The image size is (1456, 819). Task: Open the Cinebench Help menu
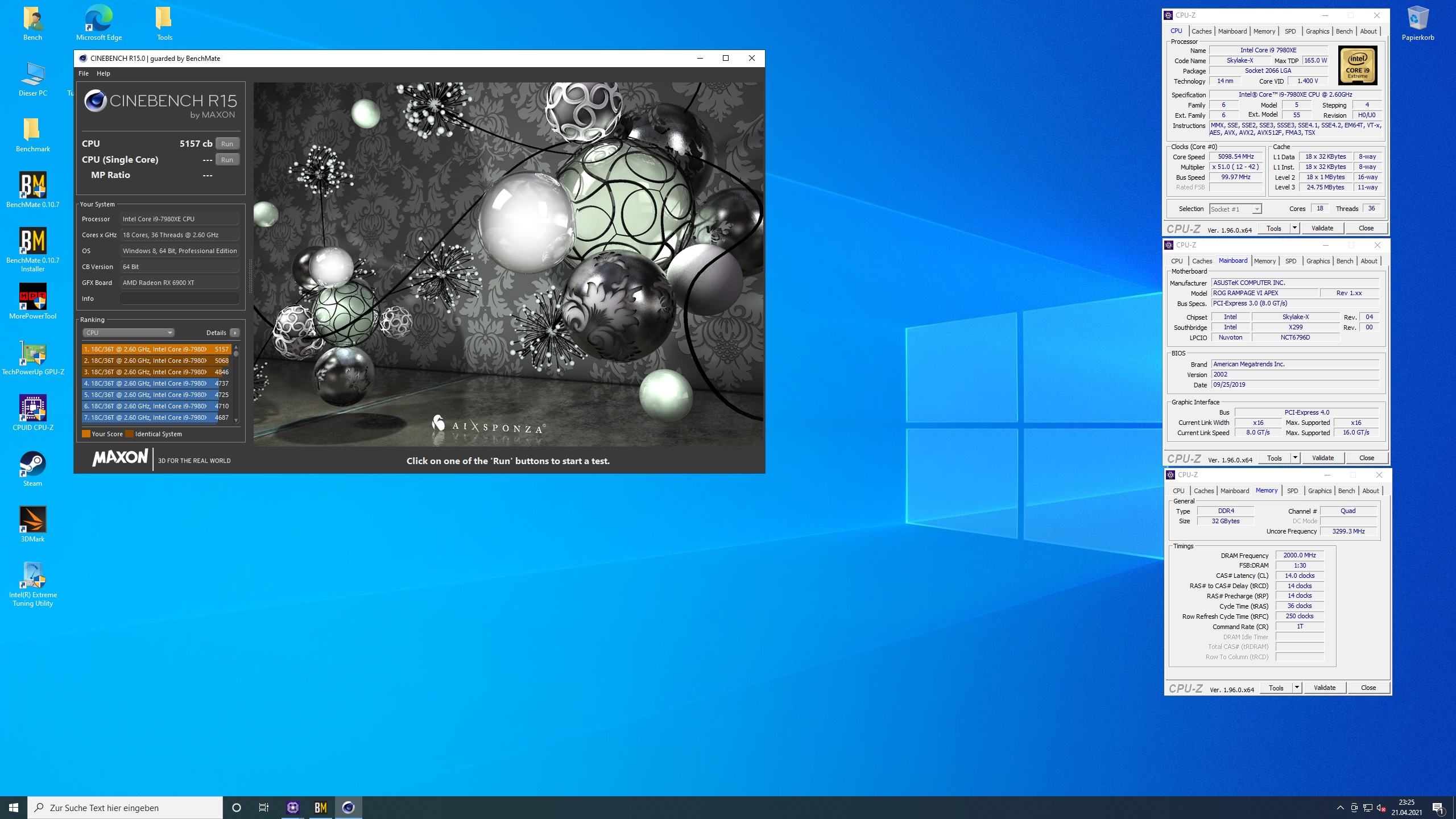pos(104,73)
